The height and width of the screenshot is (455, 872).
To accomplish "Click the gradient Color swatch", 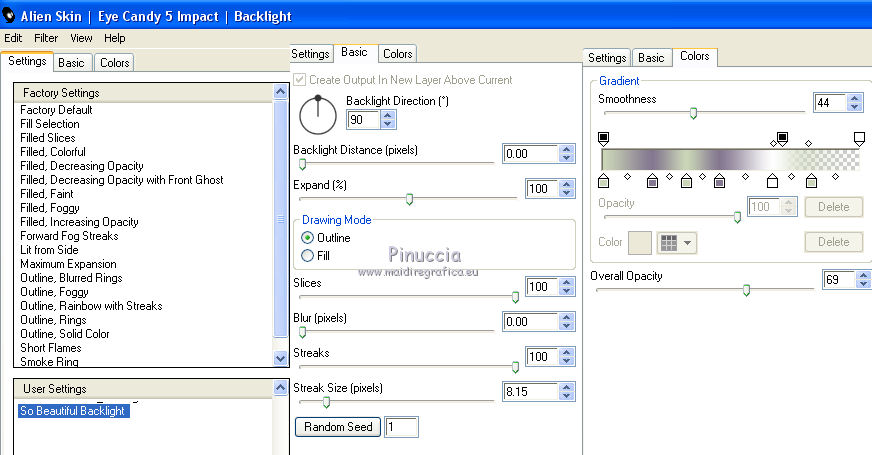I will pos(640,243).
